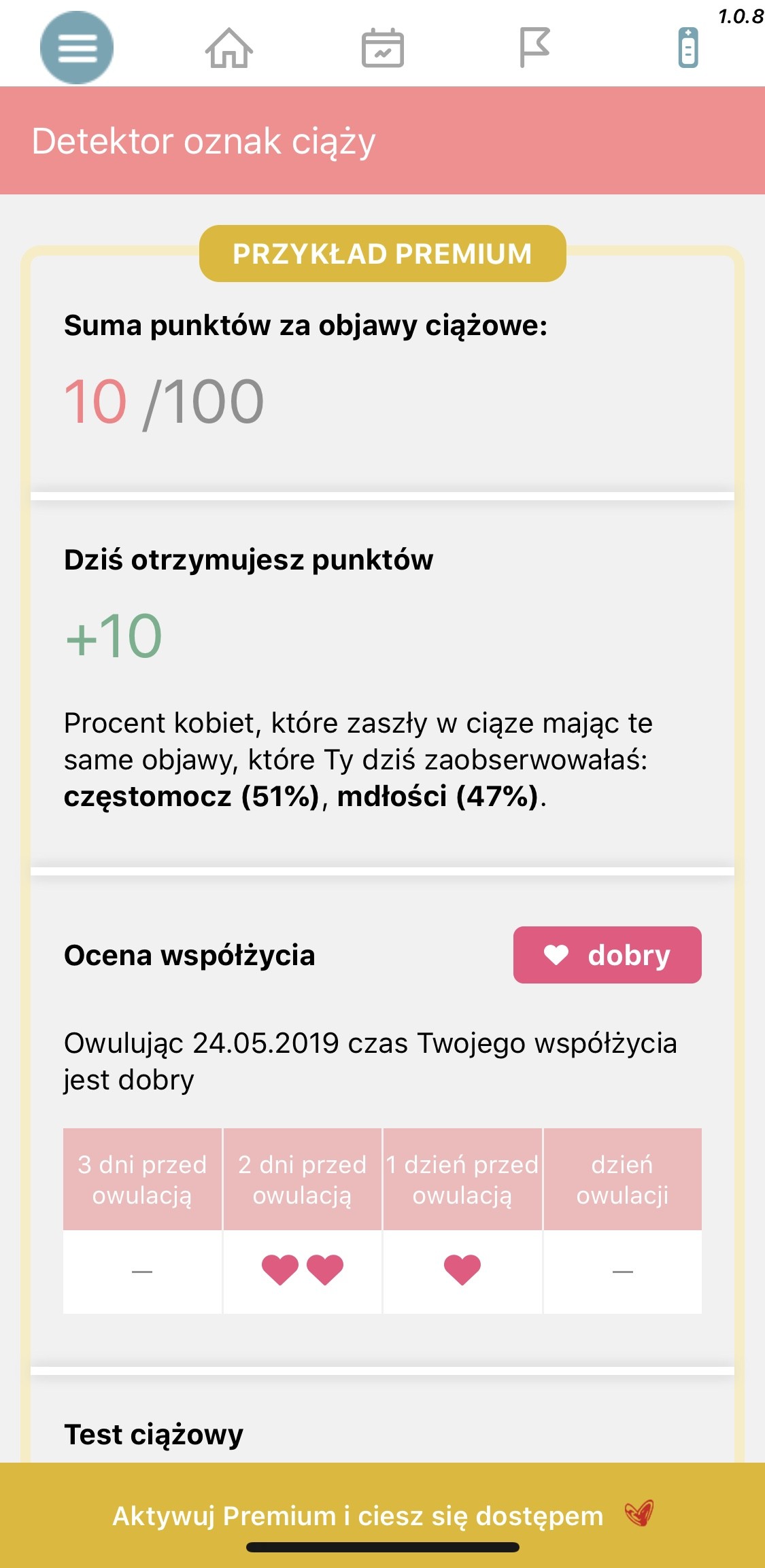
Task: Activate Premium via 'Aktywuj Premium' banner
Action: [358, 1516]
